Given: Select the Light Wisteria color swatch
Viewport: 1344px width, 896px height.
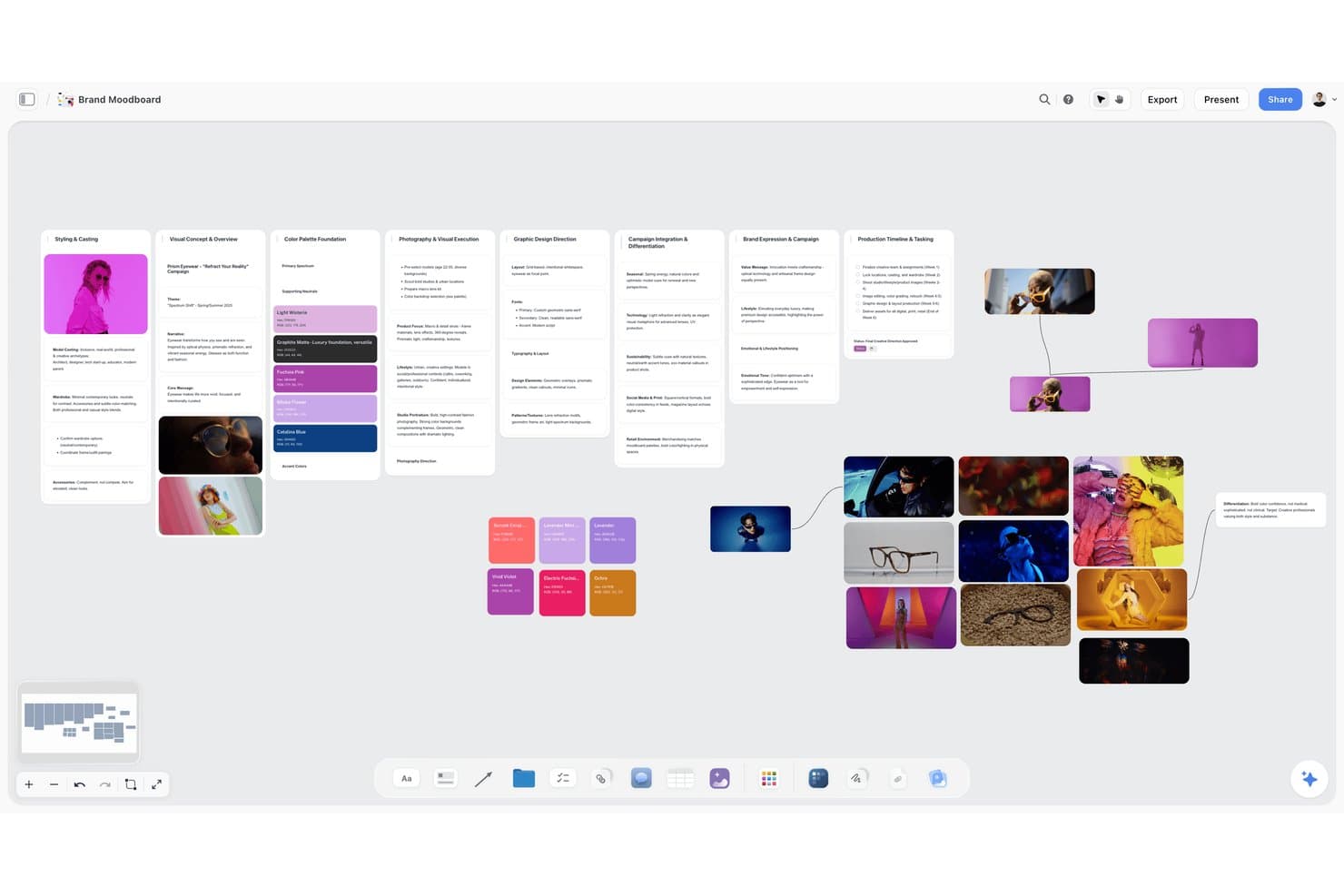Looking at the screenshot, I should point(325,319).
